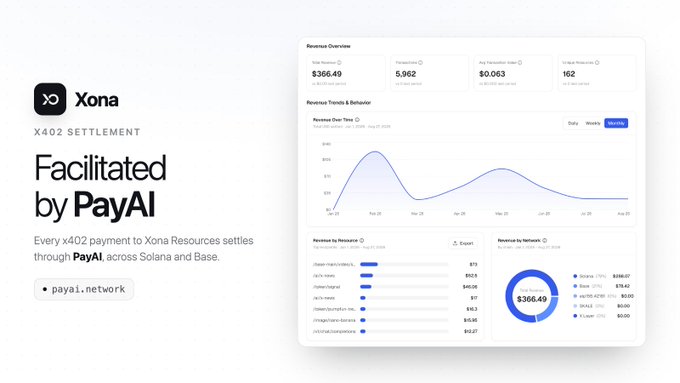Click the Base legend color dot
Viewport: 680px width, 383px height.
pos(575,286)
